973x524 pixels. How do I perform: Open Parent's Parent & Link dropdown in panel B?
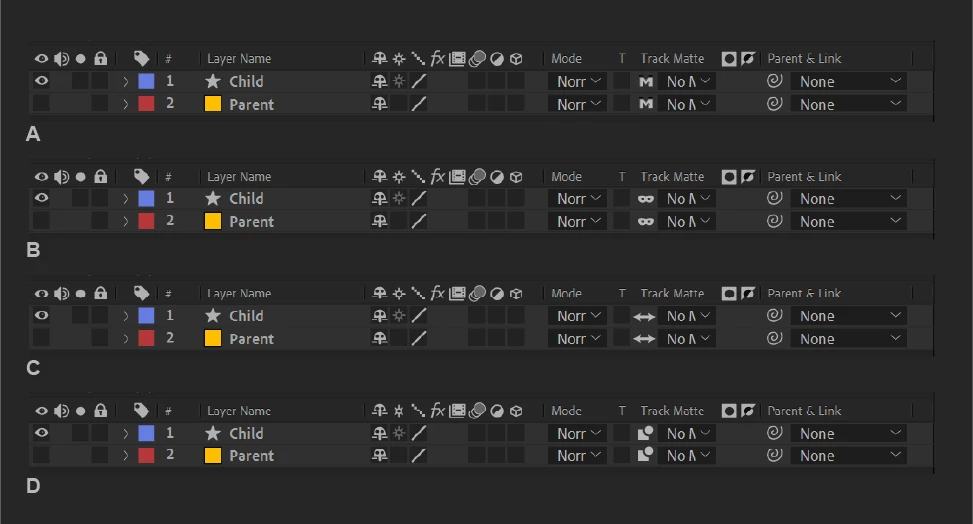click(849, 222)
